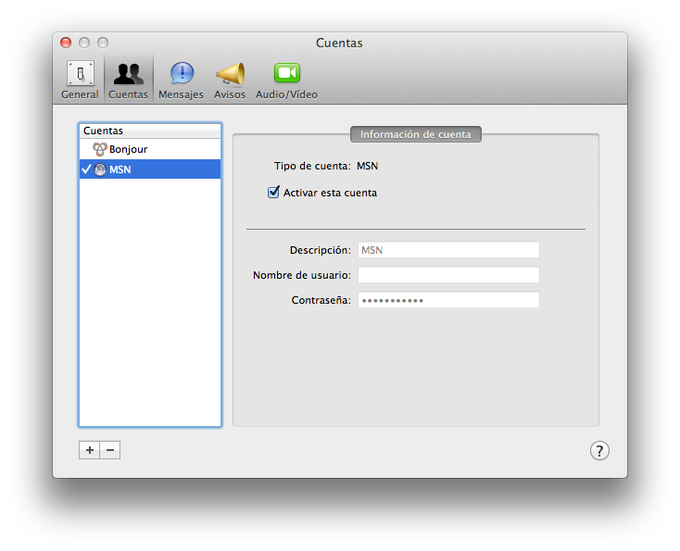
Task: Click the Nombre de usuario field
Action: pos(448,275)
